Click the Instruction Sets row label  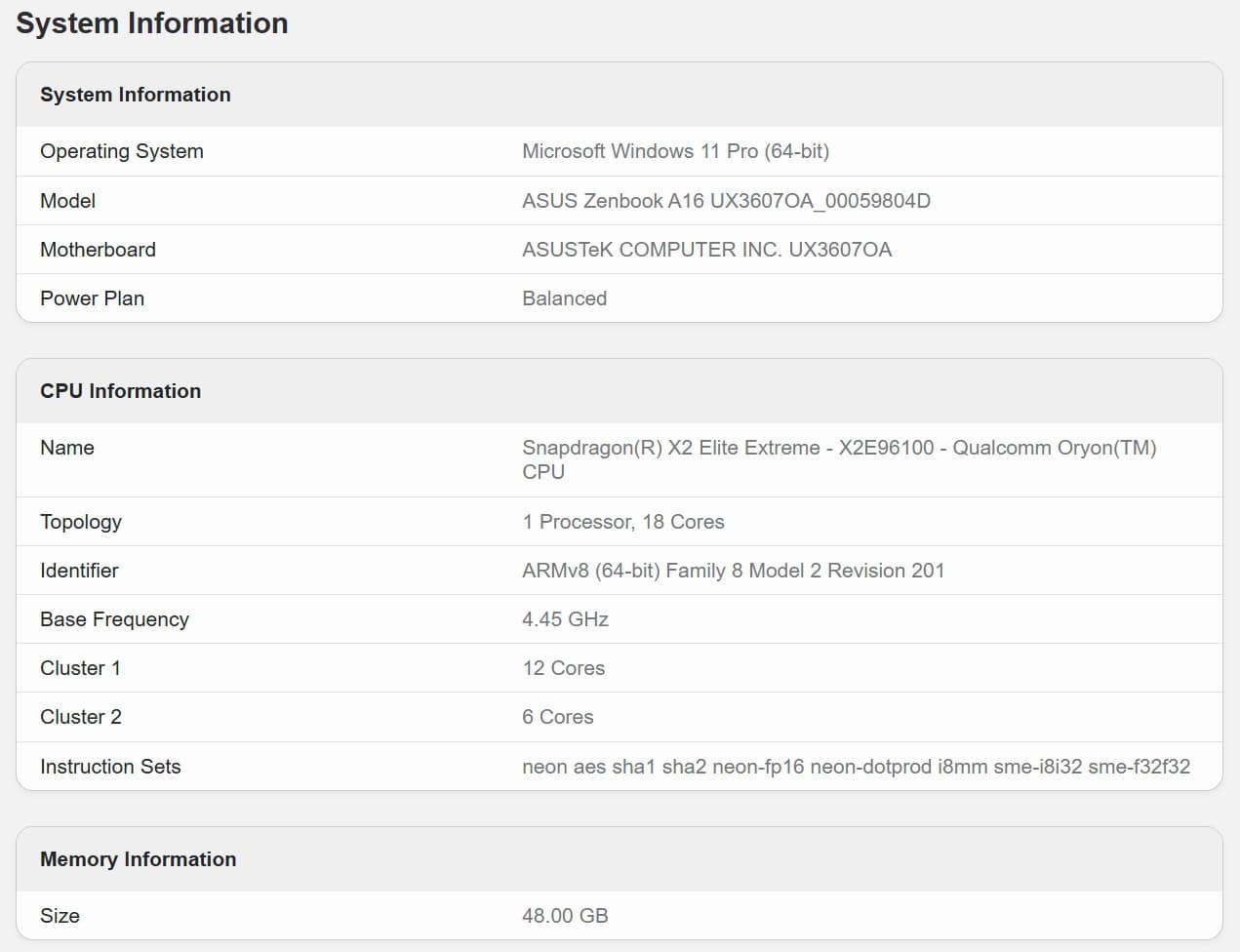[x=110, y=767]
